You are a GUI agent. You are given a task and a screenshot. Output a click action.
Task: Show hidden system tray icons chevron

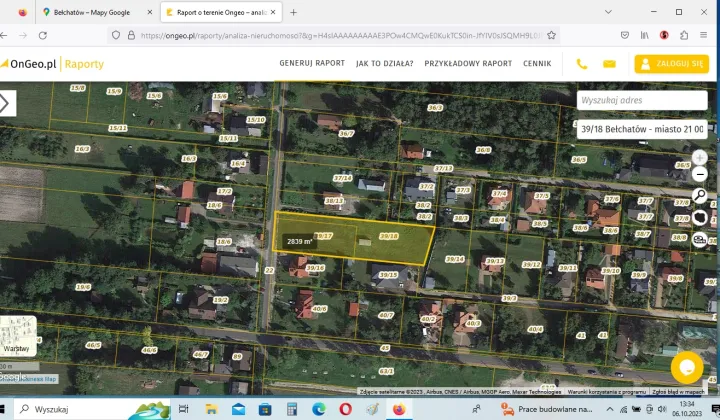click(609, 409)
